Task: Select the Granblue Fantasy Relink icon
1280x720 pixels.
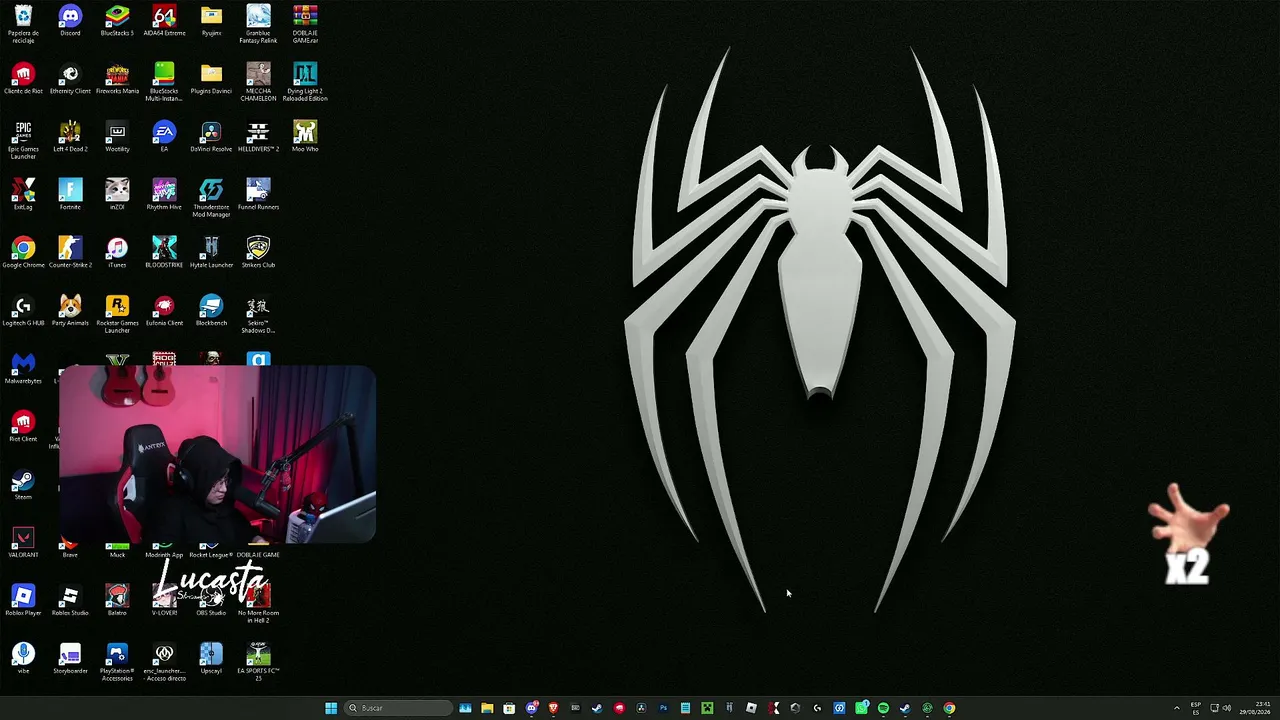Action: [258, 25]
